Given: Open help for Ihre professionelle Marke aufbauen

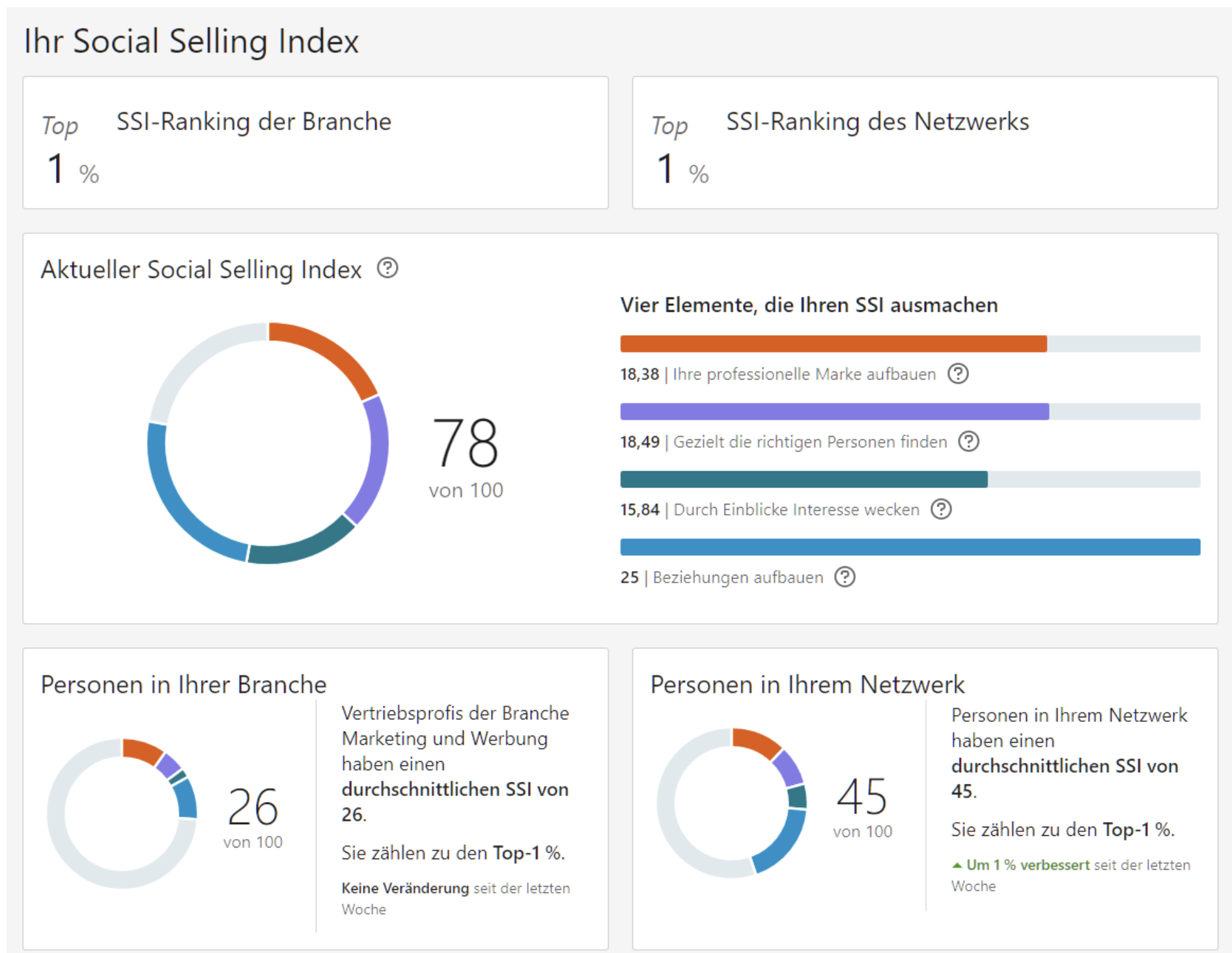Looking at the screenshot, I should pos(958,374).
